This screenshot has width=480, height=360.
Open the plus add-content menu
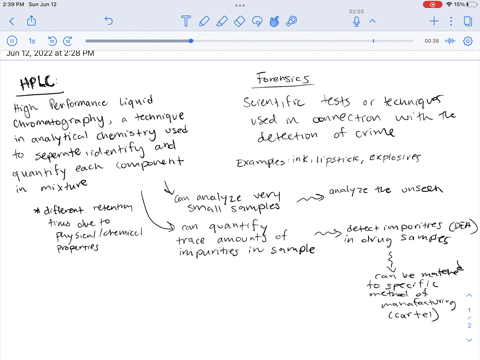click(x=434, y=21)
